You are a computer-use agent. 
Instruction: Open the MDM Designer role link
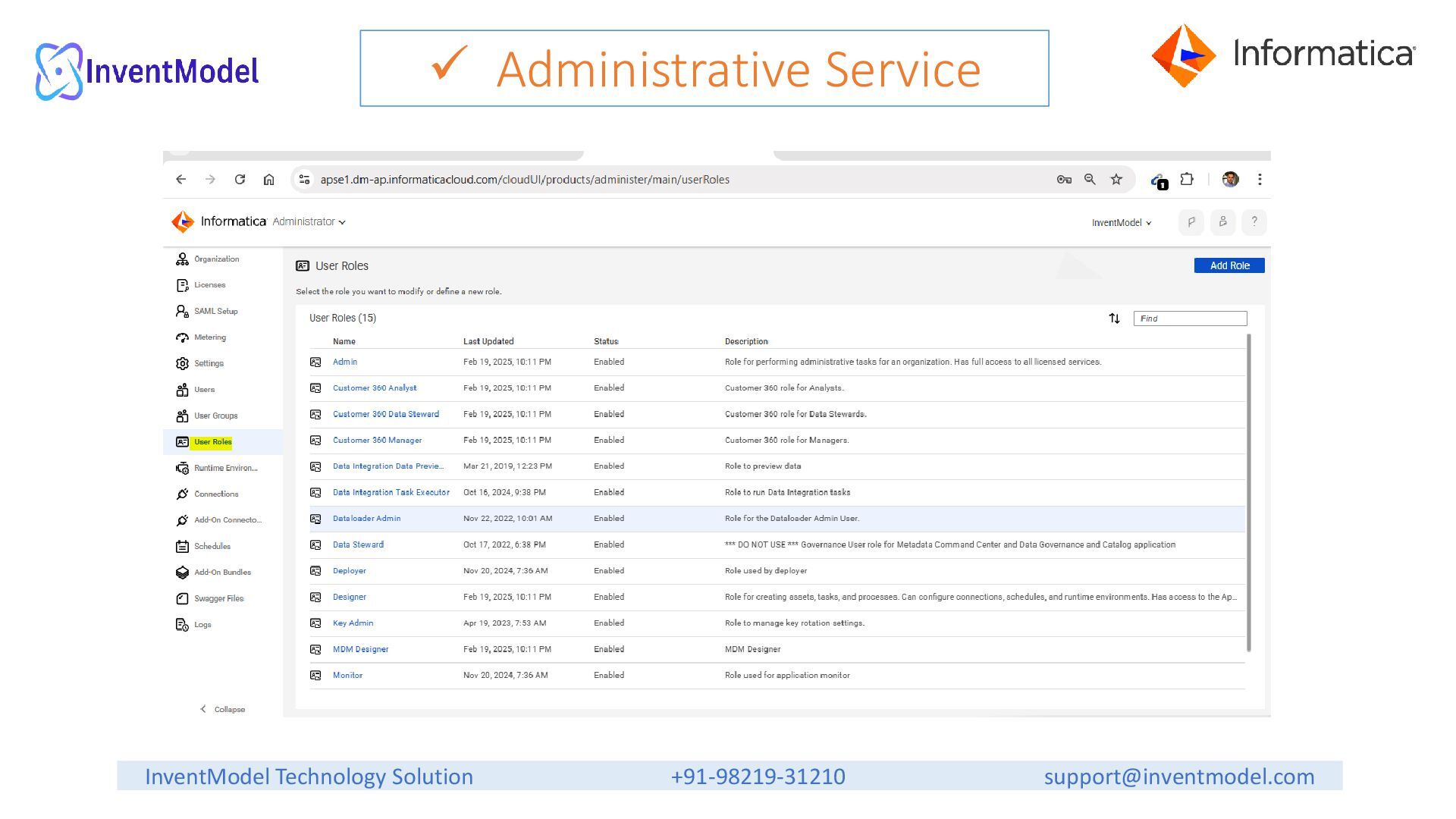pos(360,650)
